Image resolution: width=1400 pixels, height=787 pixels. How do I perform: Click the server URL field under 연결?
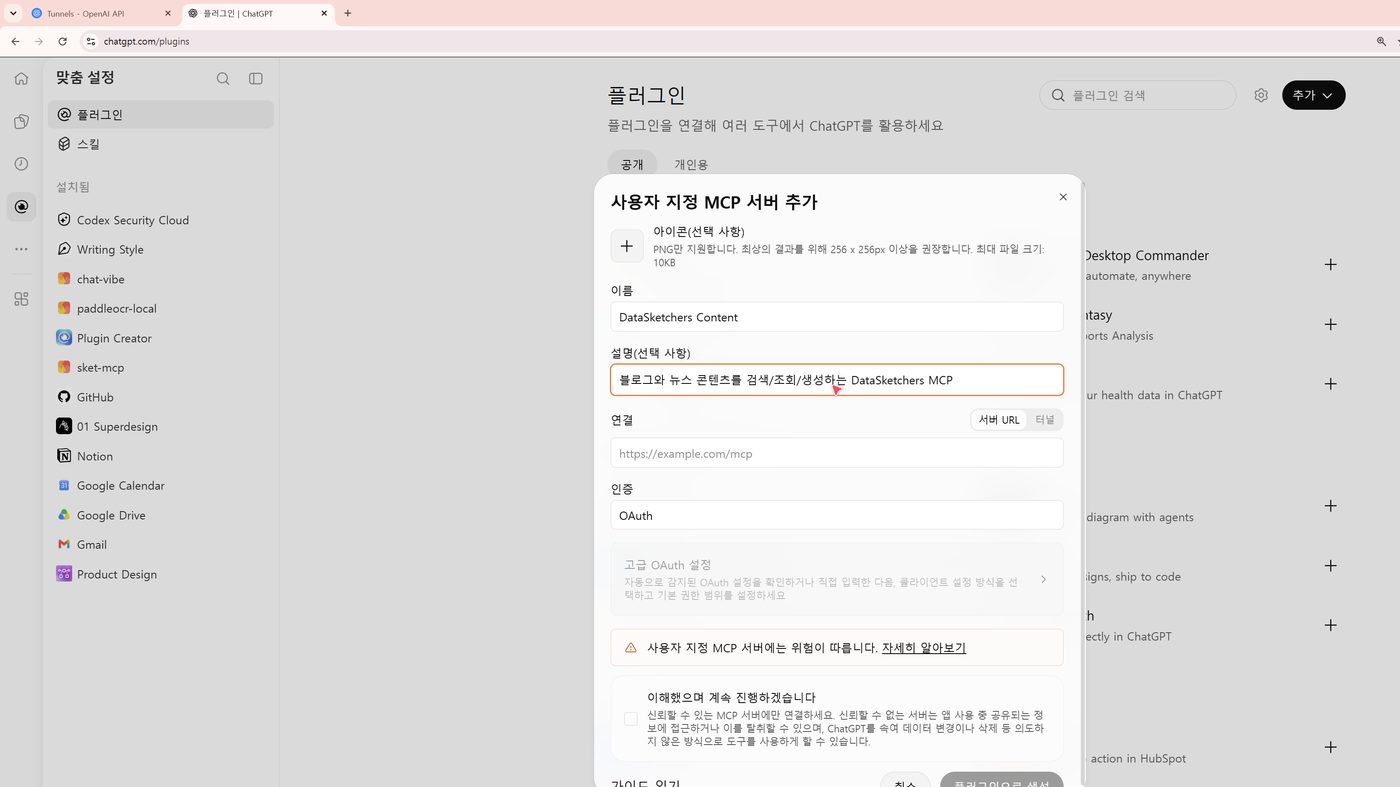coord(836,453)
